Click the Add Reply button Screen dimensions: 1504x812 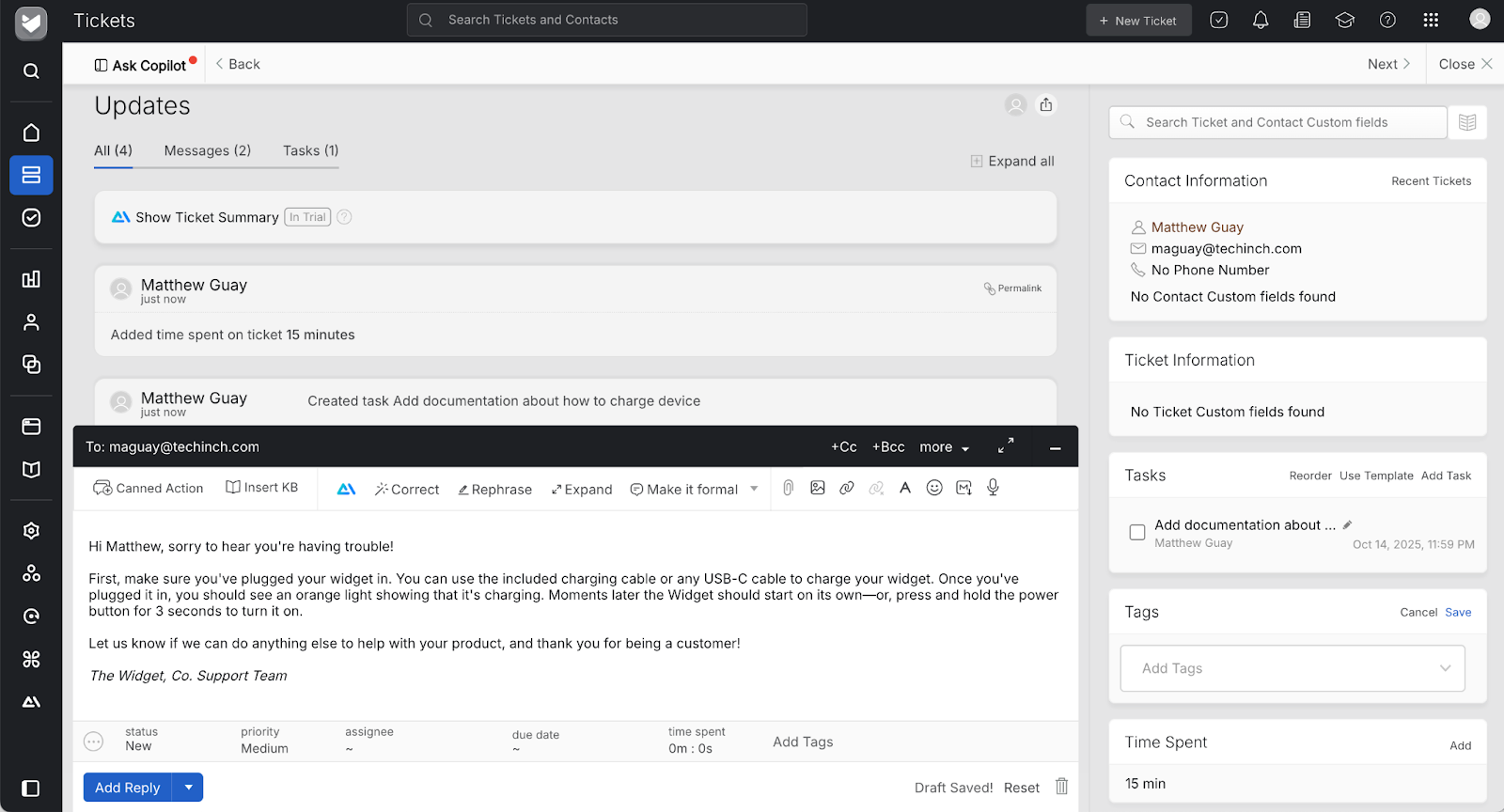pos(128,788)
